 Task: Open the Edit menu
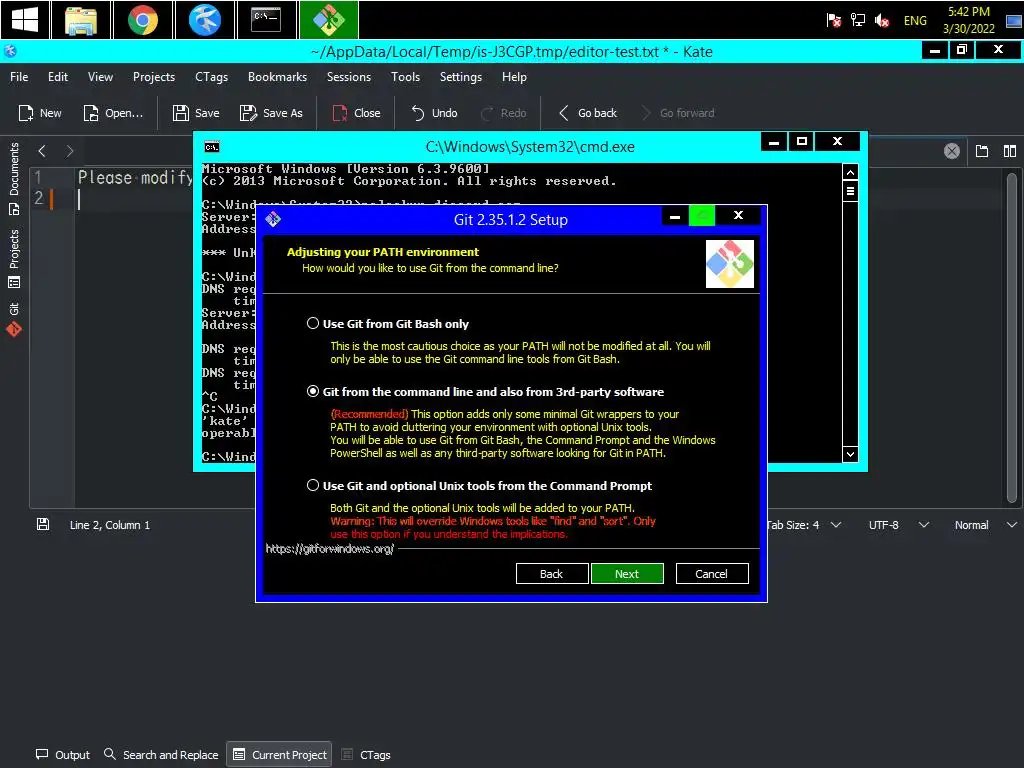point(57,76)
